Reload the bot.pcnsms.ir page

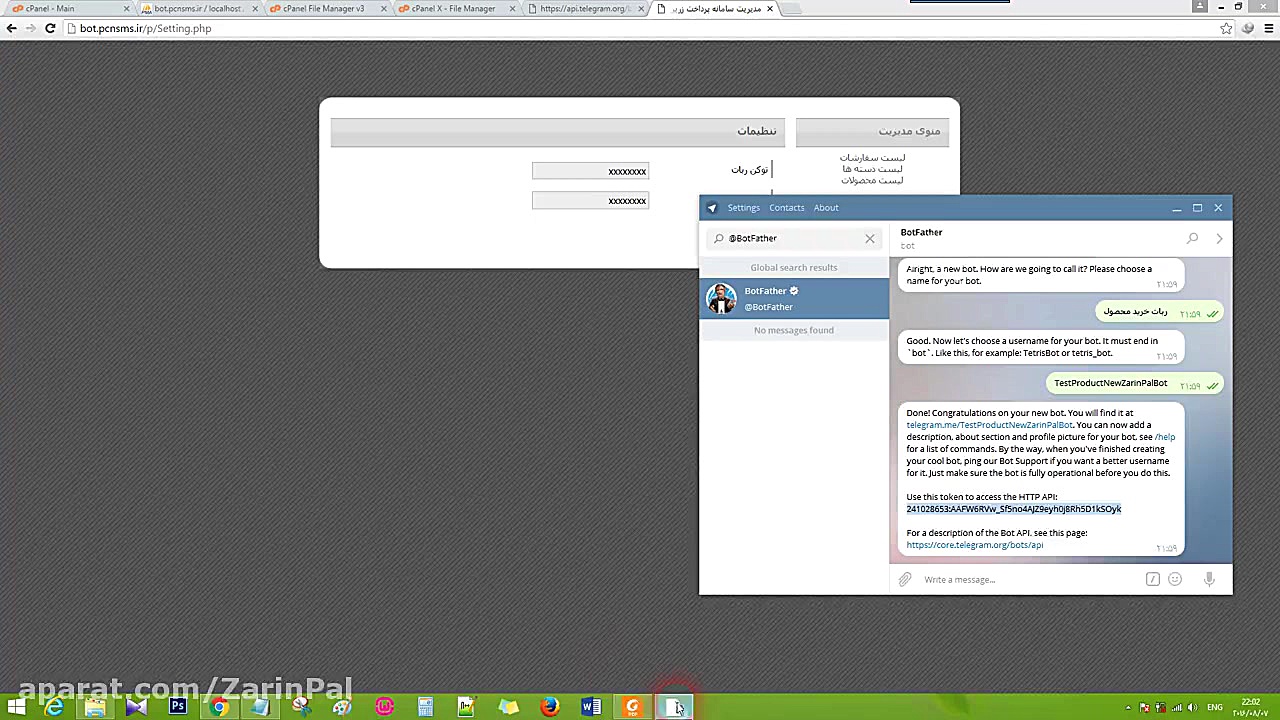(x=50, y=28)
